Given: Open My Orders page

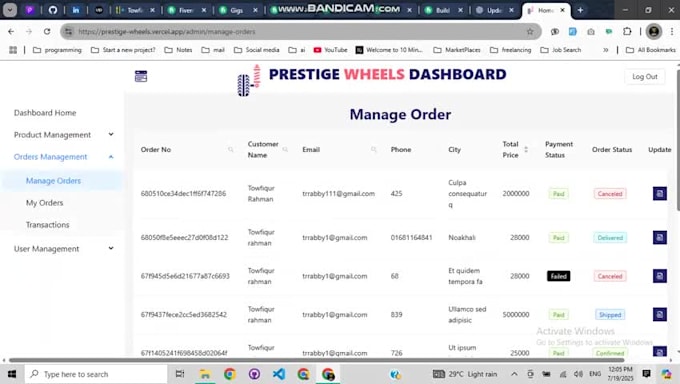Looking at the screenshot, I should 45,203.
